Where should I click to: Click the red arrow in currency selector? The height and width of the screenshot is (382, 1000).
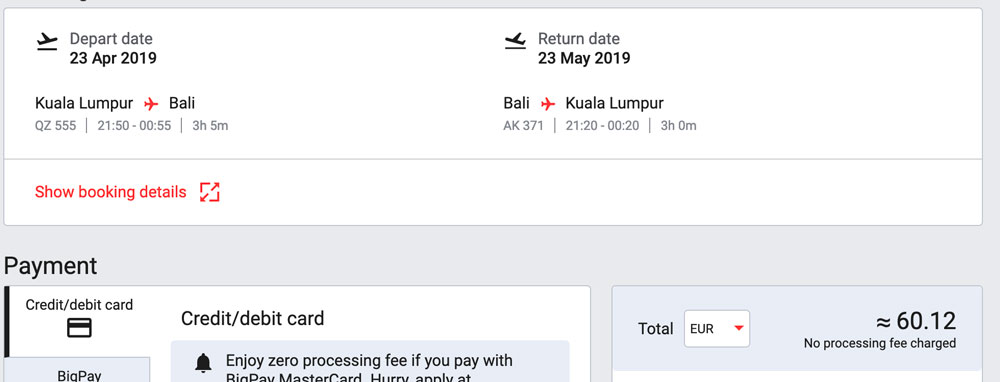(x=739, y=328)
